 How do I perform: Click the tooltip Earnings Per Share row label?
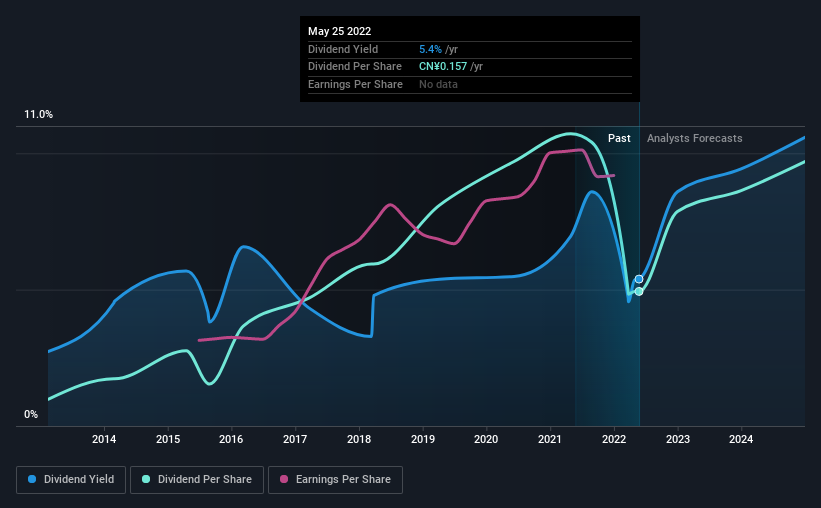point(356,84)
